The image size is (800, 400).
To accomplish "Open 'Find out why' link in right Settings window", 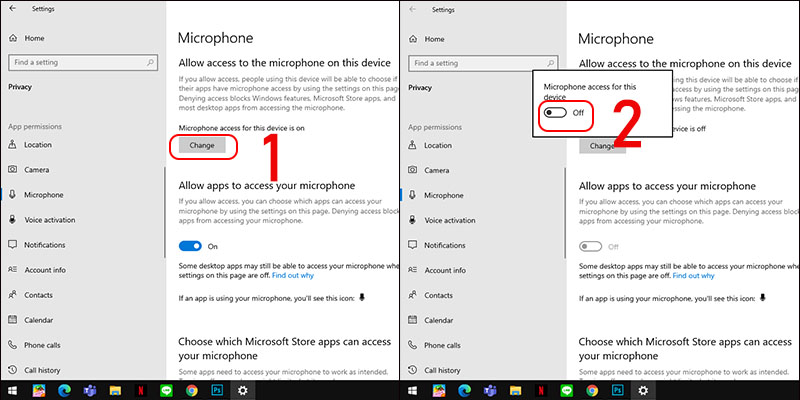I will (693, 276).
